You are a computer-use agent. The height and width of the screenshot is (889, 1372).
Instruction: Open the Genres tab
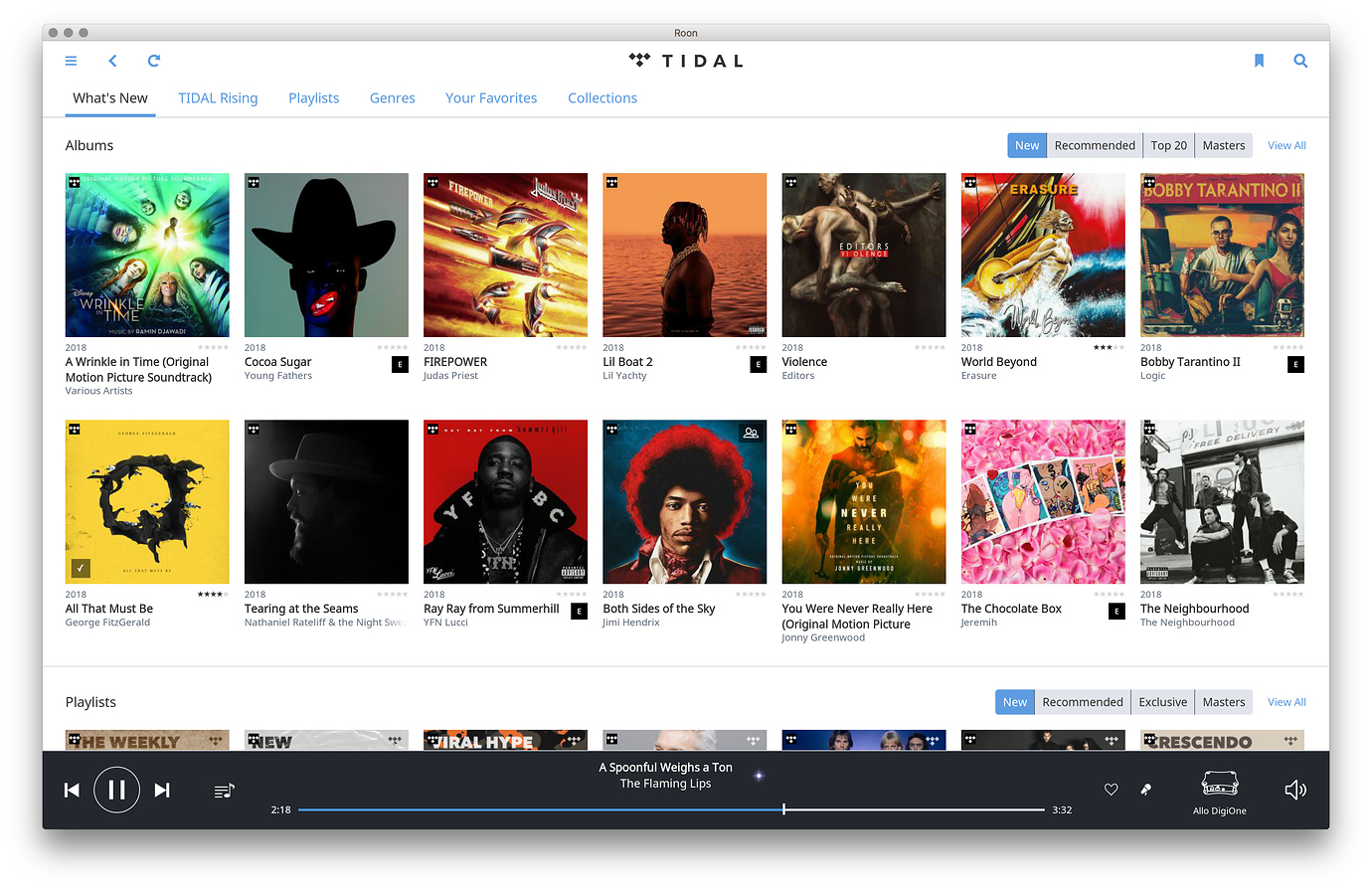[392, 97]
